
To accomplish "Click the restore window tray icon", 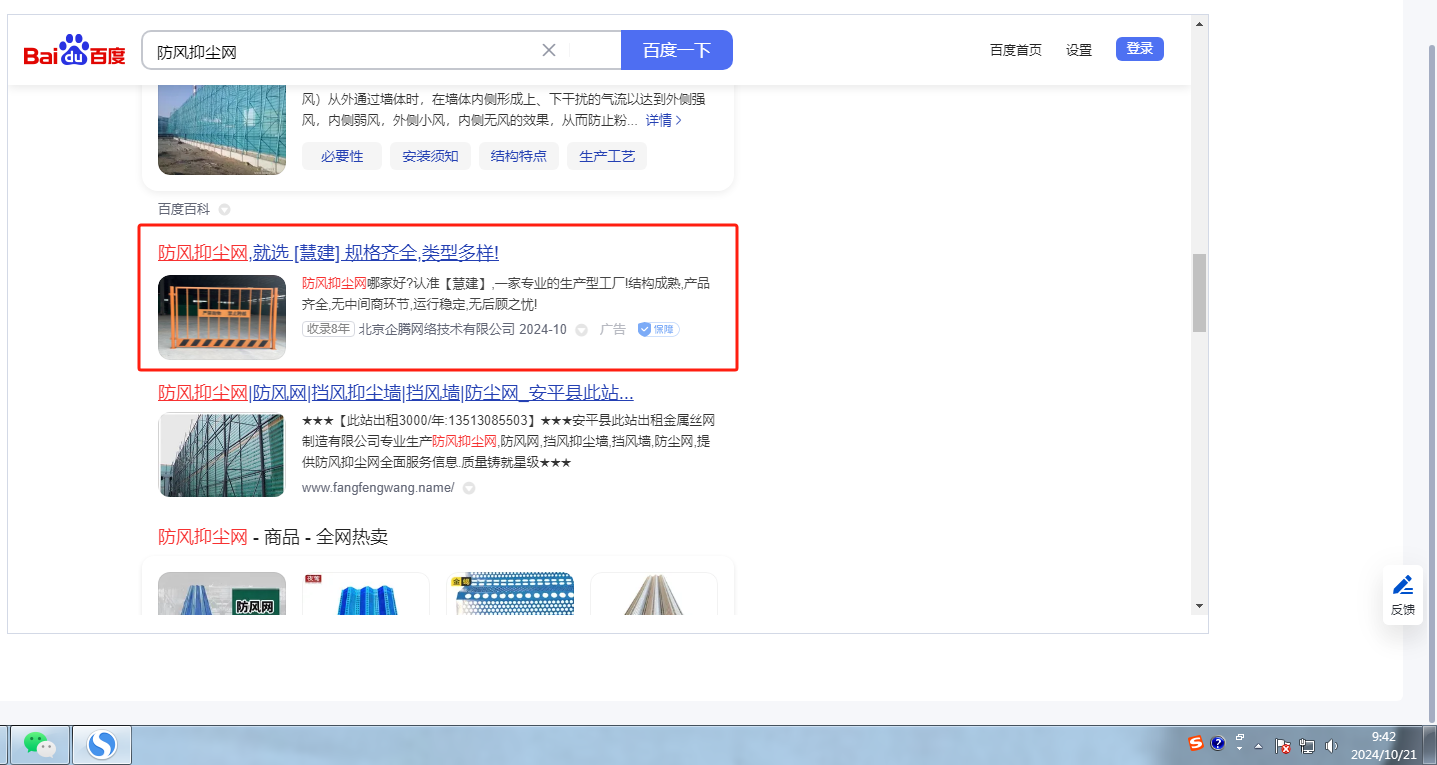I will (1240, 737).
